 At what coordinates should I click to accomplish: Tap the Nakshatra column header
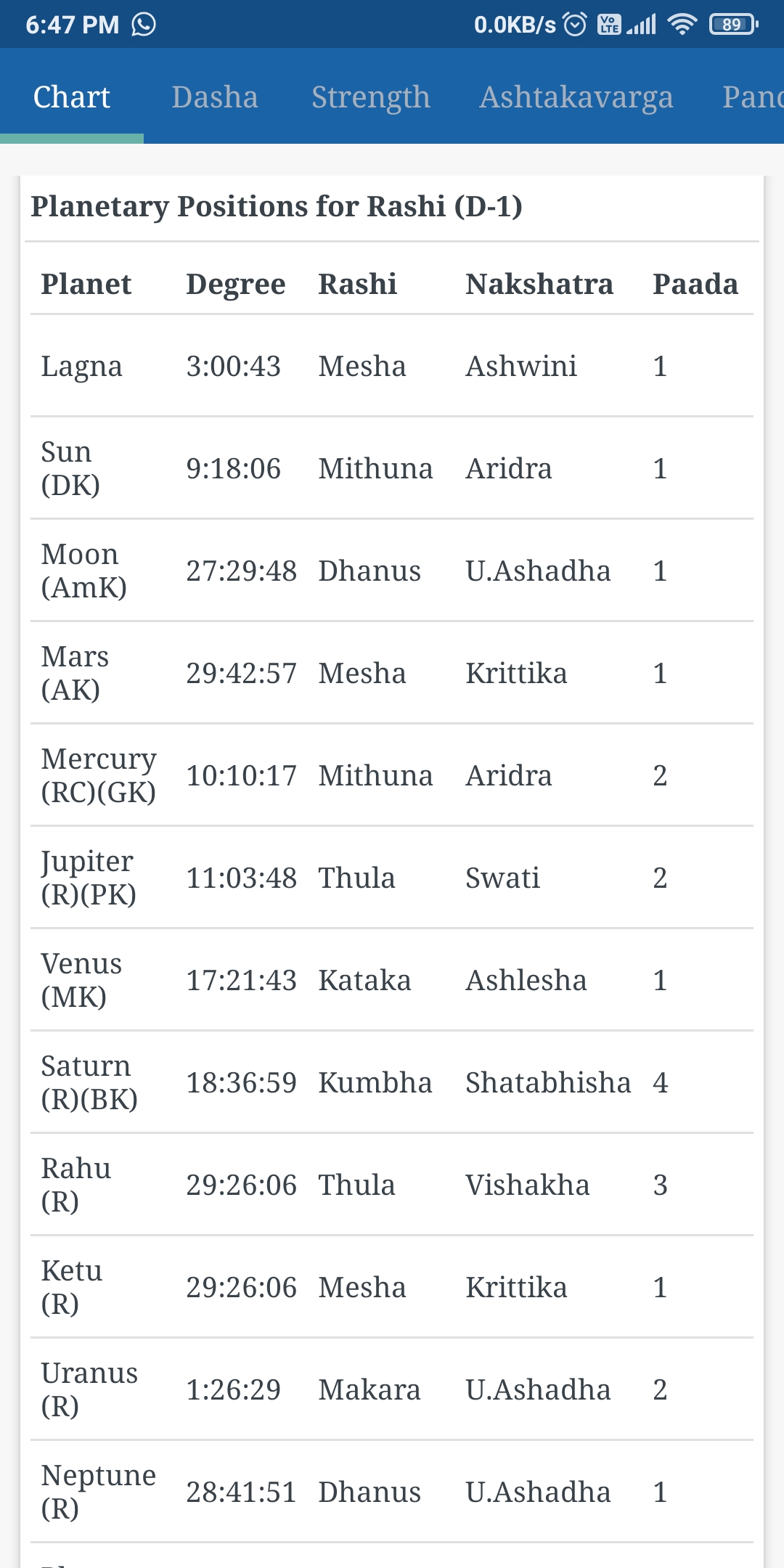coord(539,284)
